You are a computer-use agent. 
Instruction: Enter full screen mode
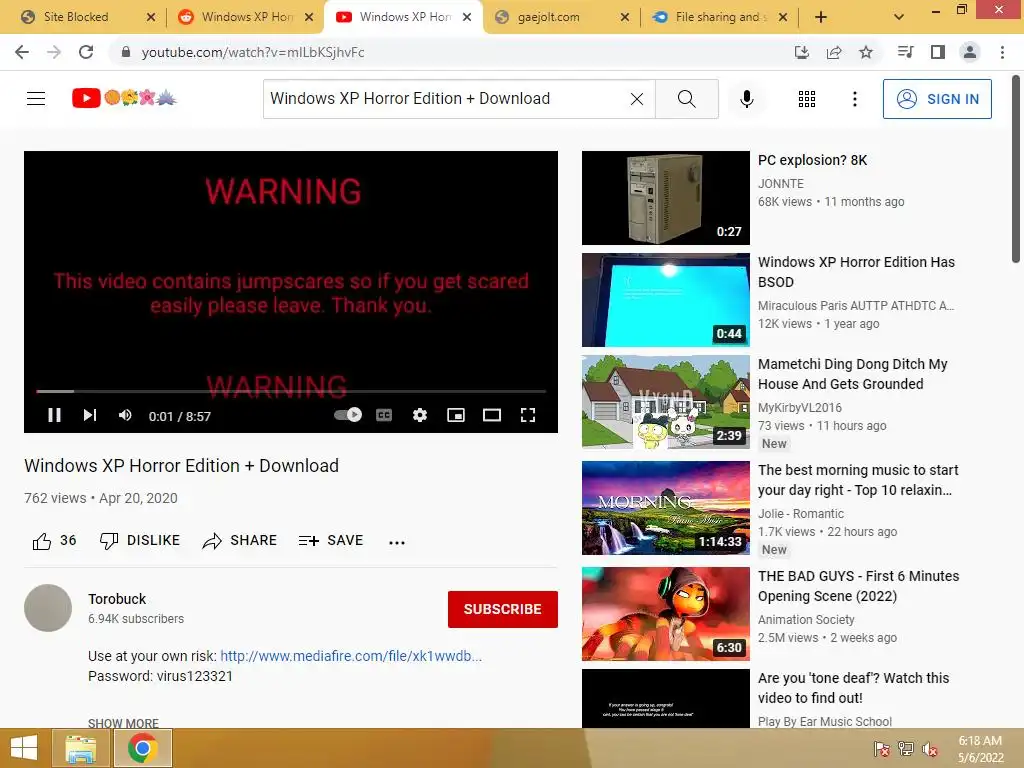click(528, 415)
